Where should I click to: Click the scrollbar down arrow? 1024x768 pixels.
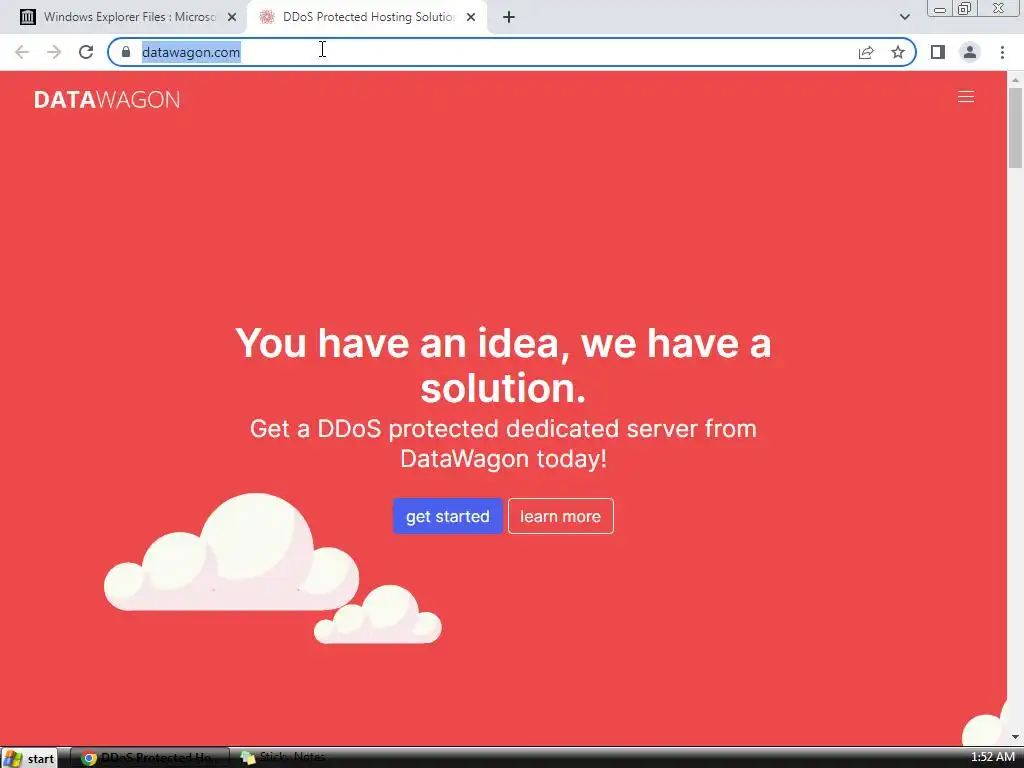click(1015, 737)
